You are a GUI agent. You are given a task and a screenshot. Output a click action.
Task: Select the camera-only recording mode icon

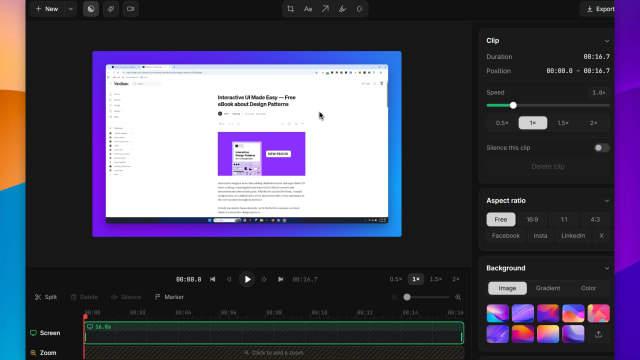click(x=131, y=9)
